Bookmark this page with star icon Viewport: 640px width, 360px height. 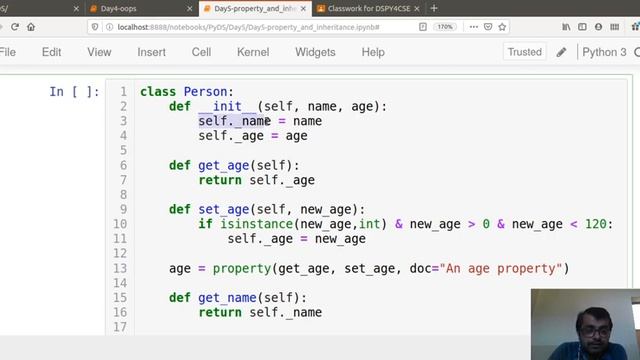[x=502, y=27]
